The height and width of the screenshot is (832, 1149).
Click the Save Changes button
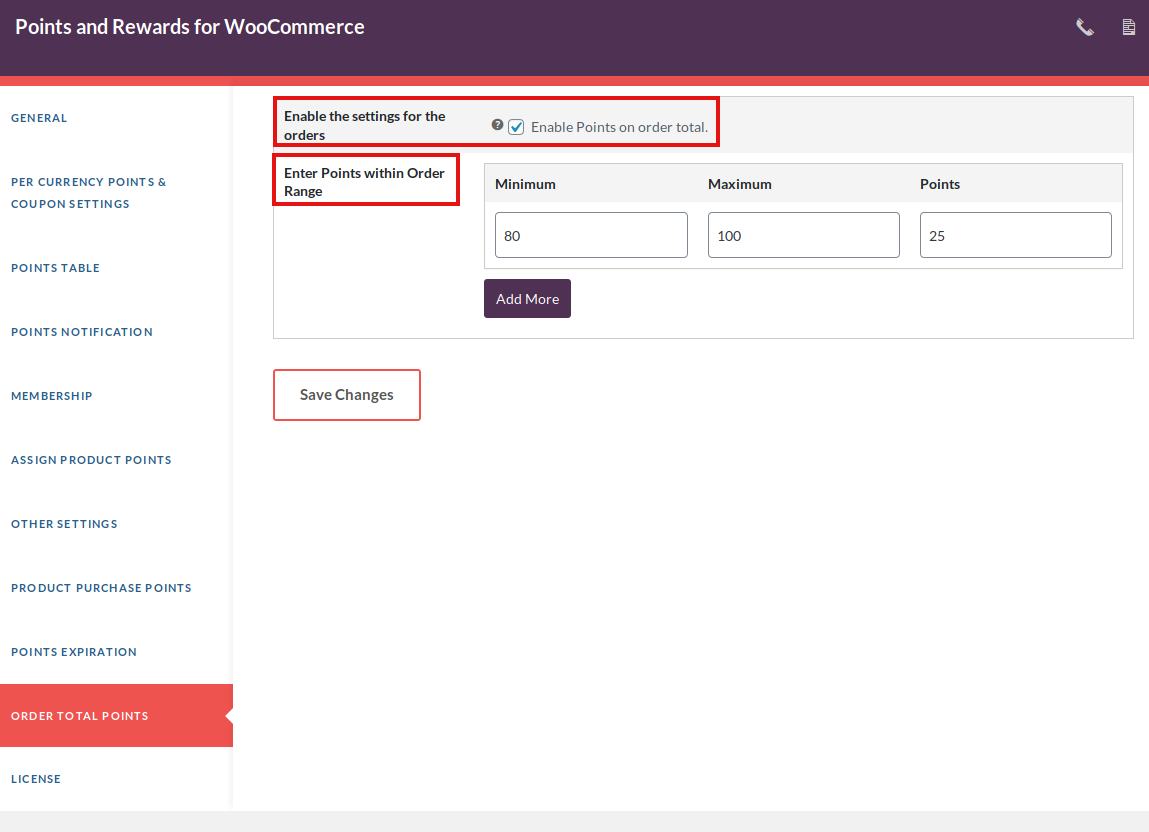pos(347,395)
